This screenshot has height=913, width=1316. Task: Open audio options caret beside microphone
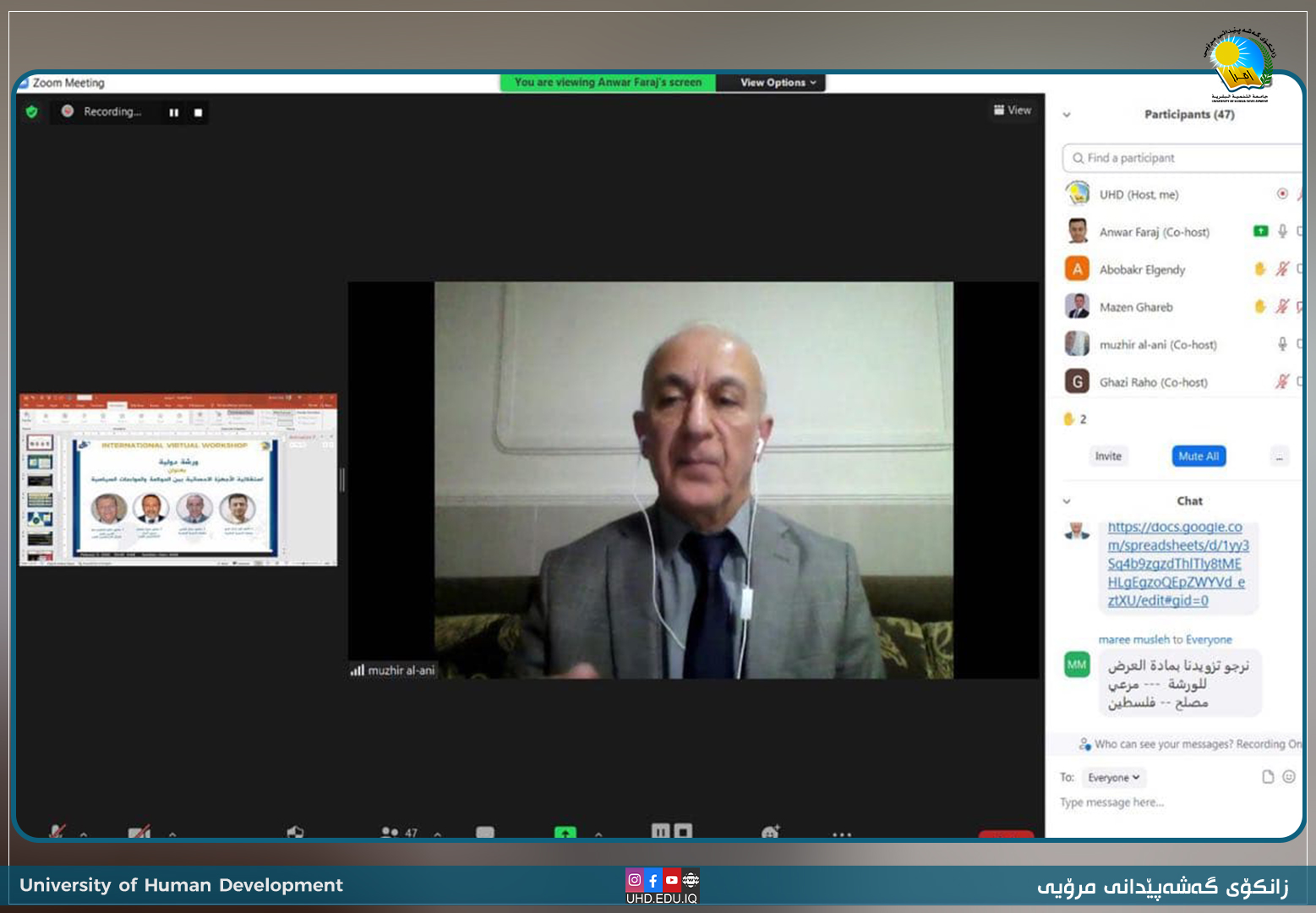click(x=84, y=834)
